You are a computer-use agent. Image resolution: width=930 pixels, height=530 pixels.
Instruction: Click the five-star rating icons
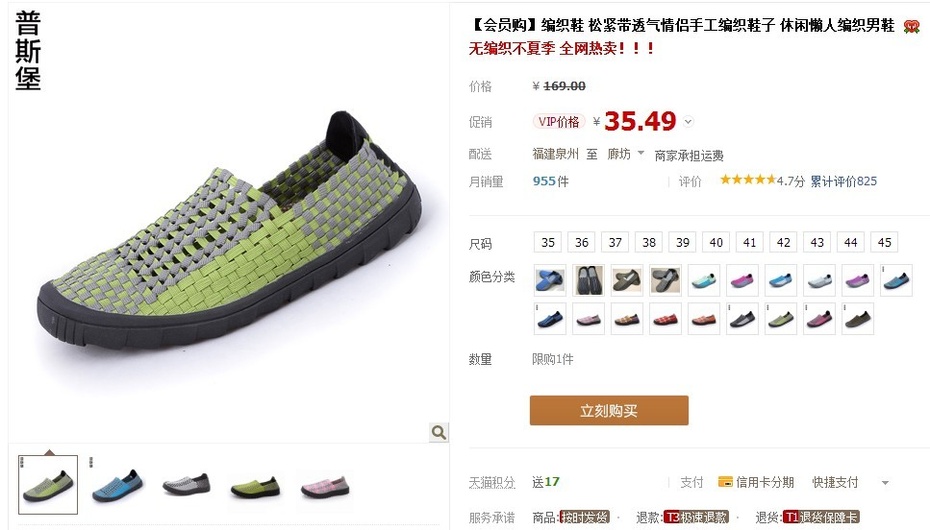click(x=747, y=180)
